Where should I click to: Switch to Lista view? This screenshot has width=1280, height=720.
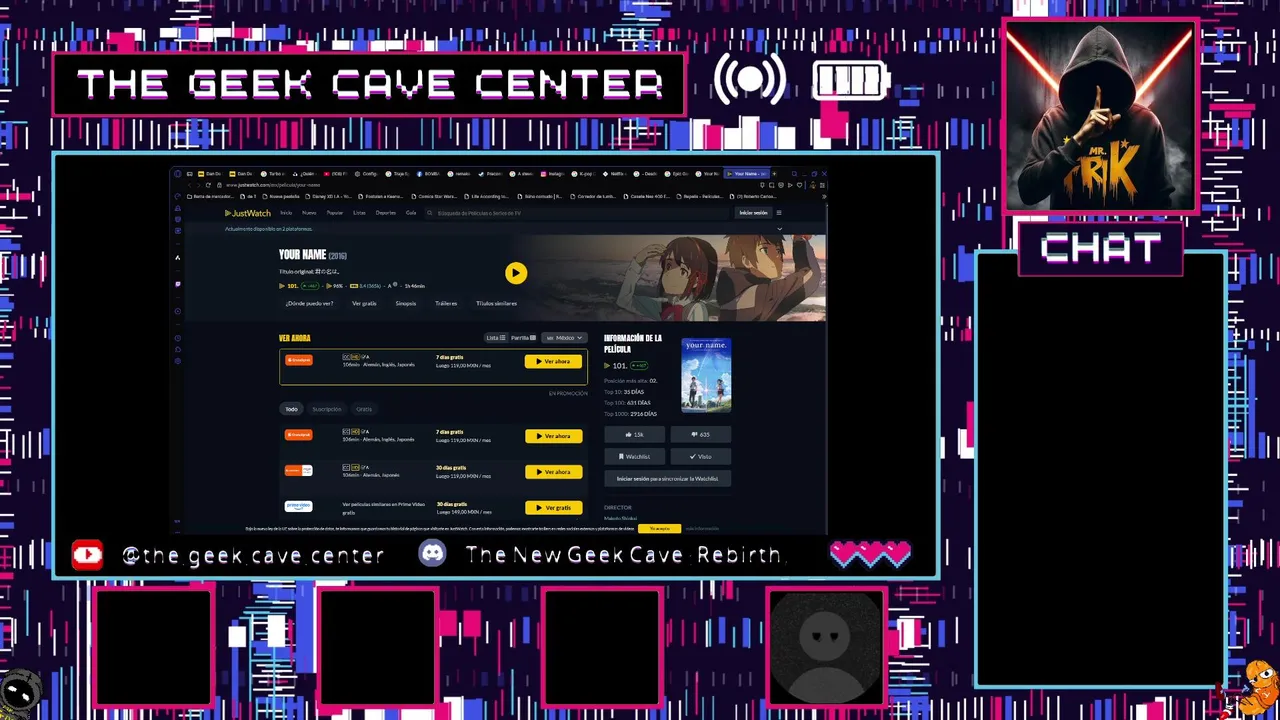(x=496, y=338)
